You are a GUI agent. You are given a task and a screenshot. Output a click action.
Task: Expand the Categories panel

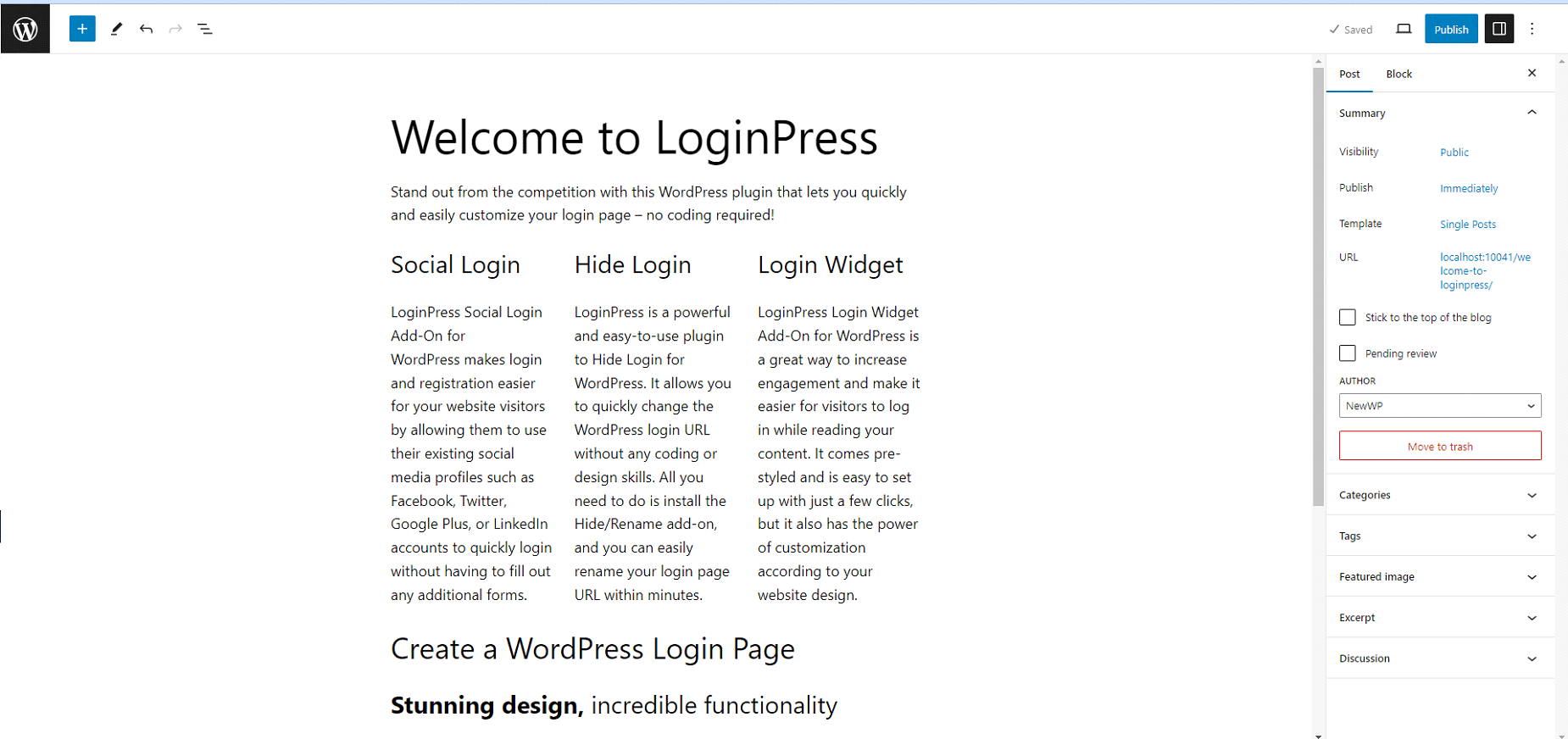tap(1440, 495)
